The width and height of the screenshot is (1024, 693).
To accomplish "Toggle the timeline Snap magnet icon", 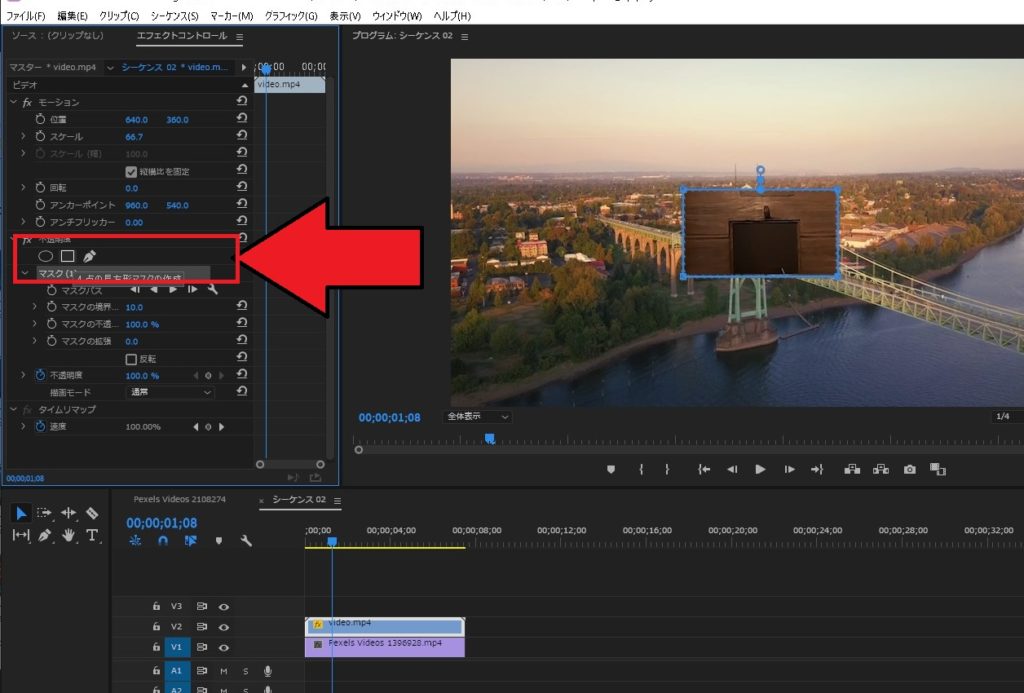I will coord(163,540).
